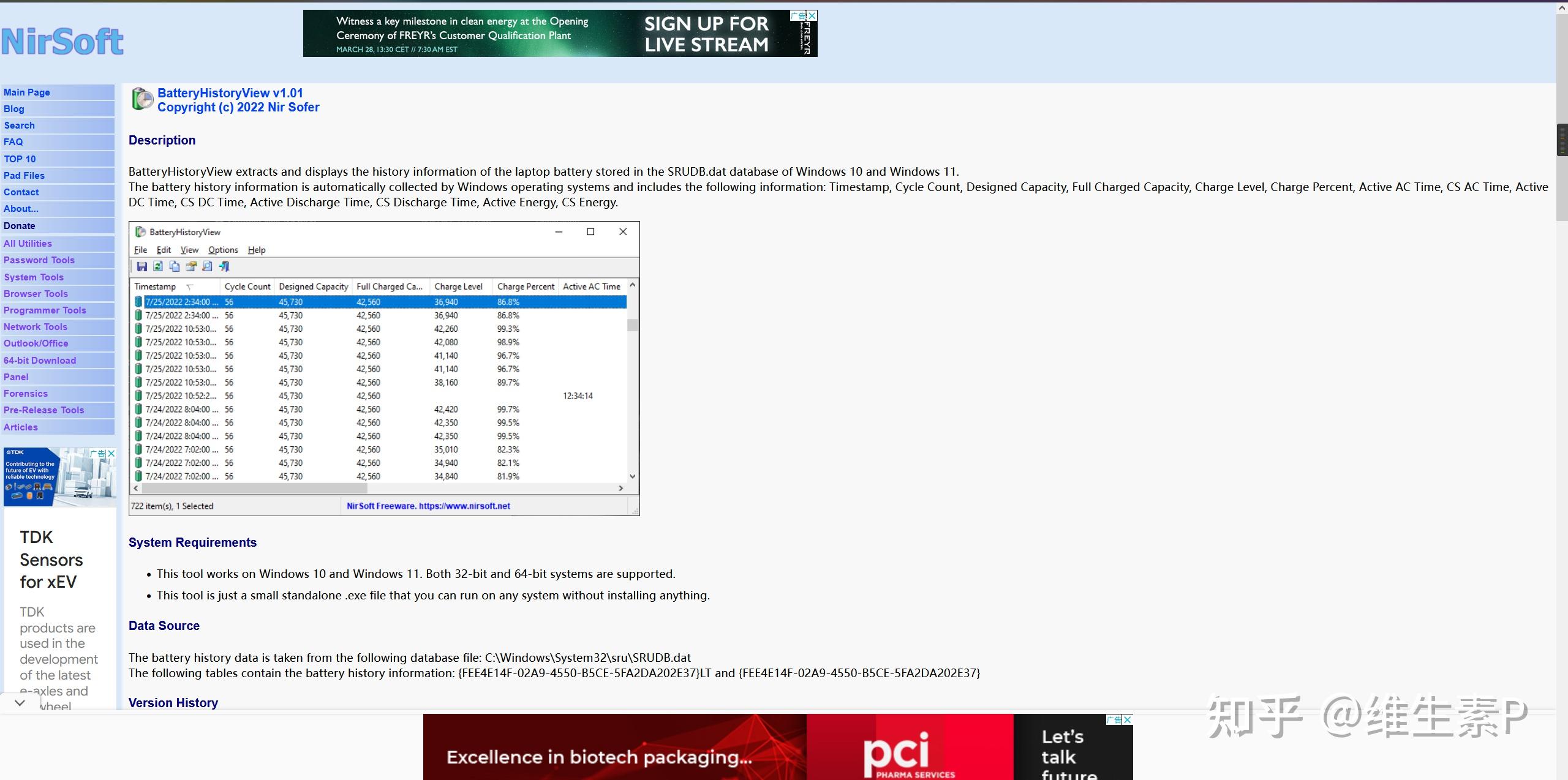This screenshot has height=780, width=1568.
Task: Open the Donate sidebar link
Action: click(20, 226)
